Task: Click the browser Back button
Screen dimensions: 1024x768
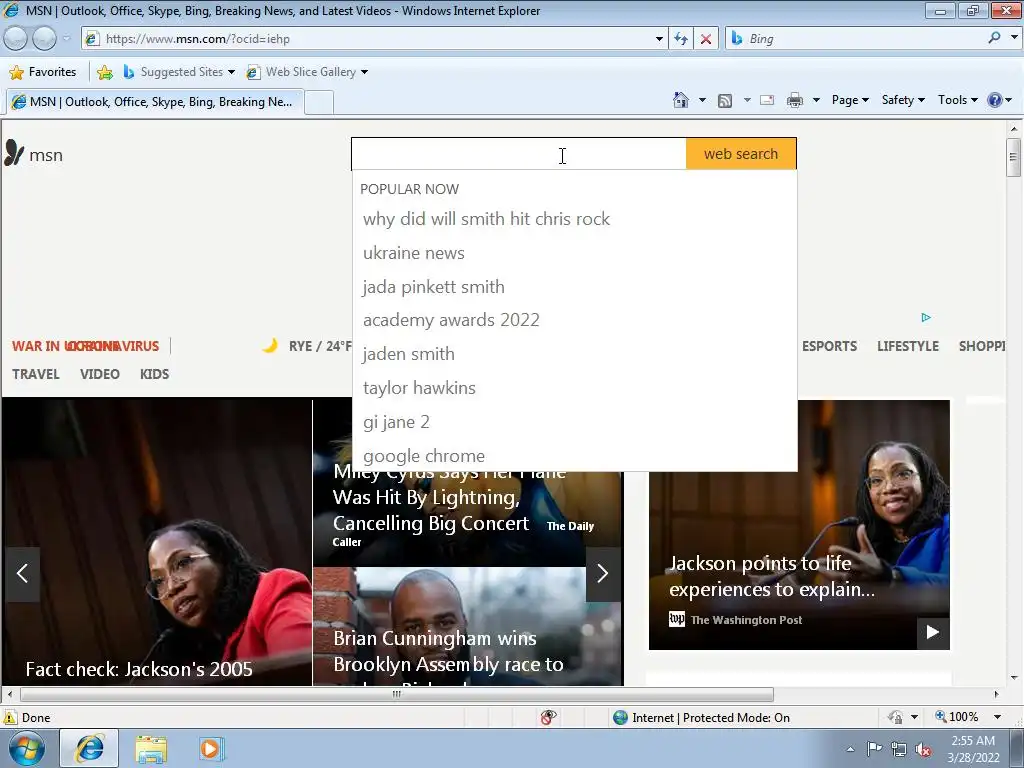Action: tap(16, 39)
